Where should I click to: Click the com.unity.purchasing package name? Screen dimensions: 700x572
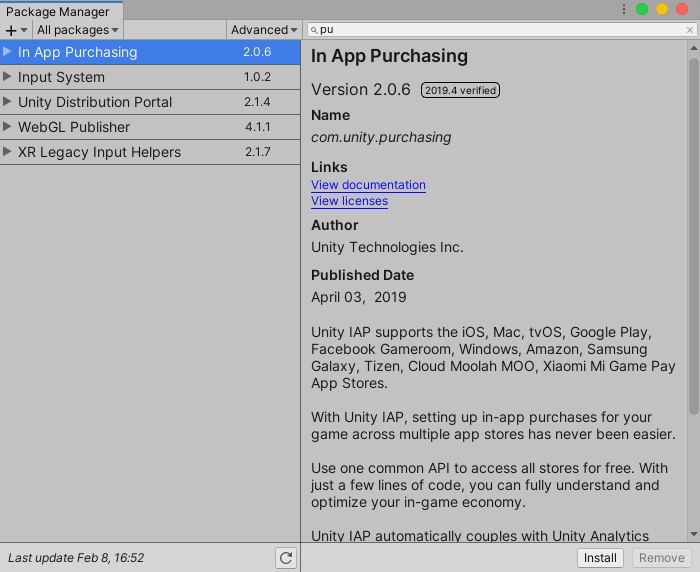pyautogui.click(x=381, y=137)
